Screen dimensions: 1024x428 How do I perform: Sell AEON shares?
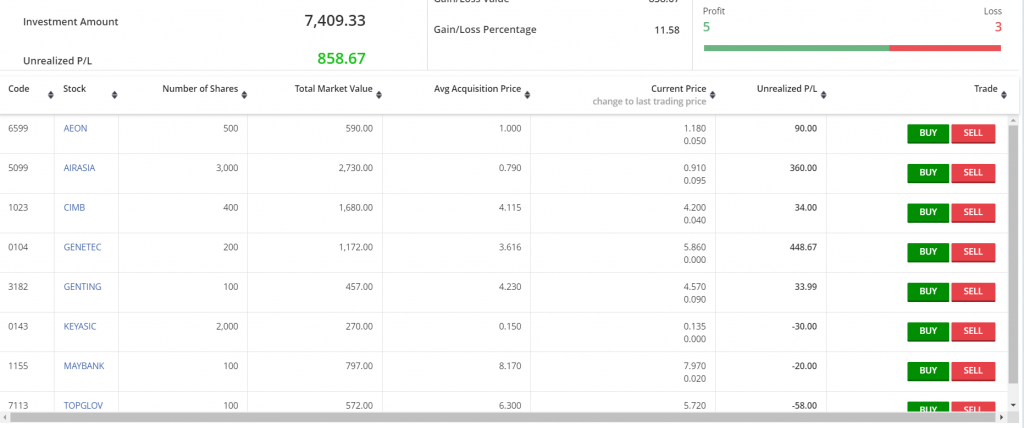tap(973, 133)
